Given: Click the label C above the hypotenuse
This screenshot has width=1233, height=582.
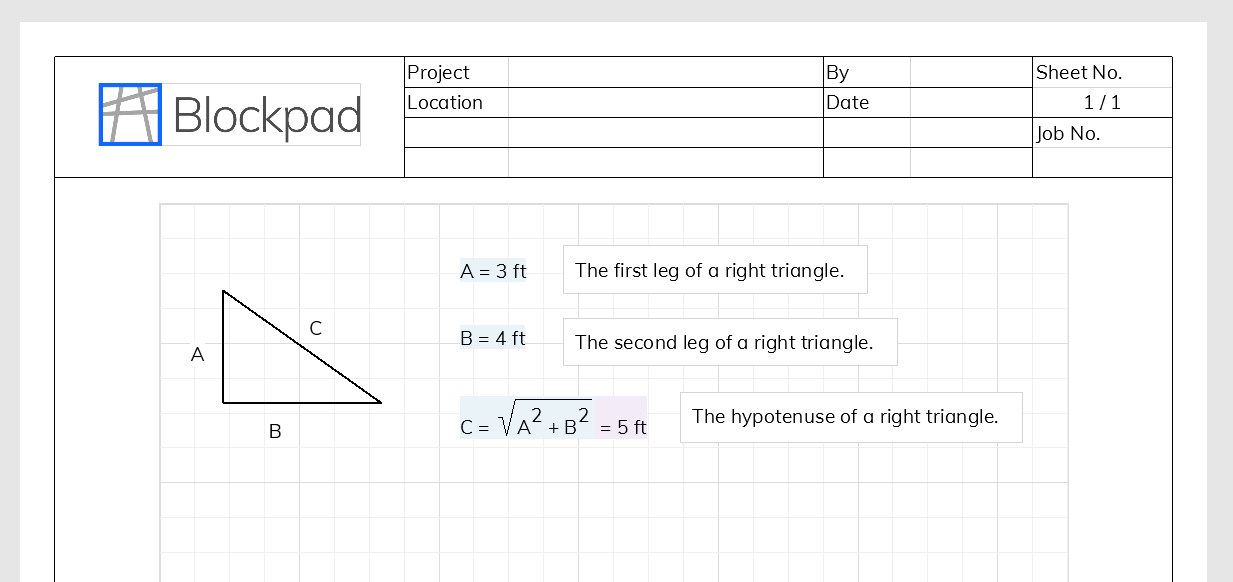Looking at the screenshot, I should (x=315, y=327).
